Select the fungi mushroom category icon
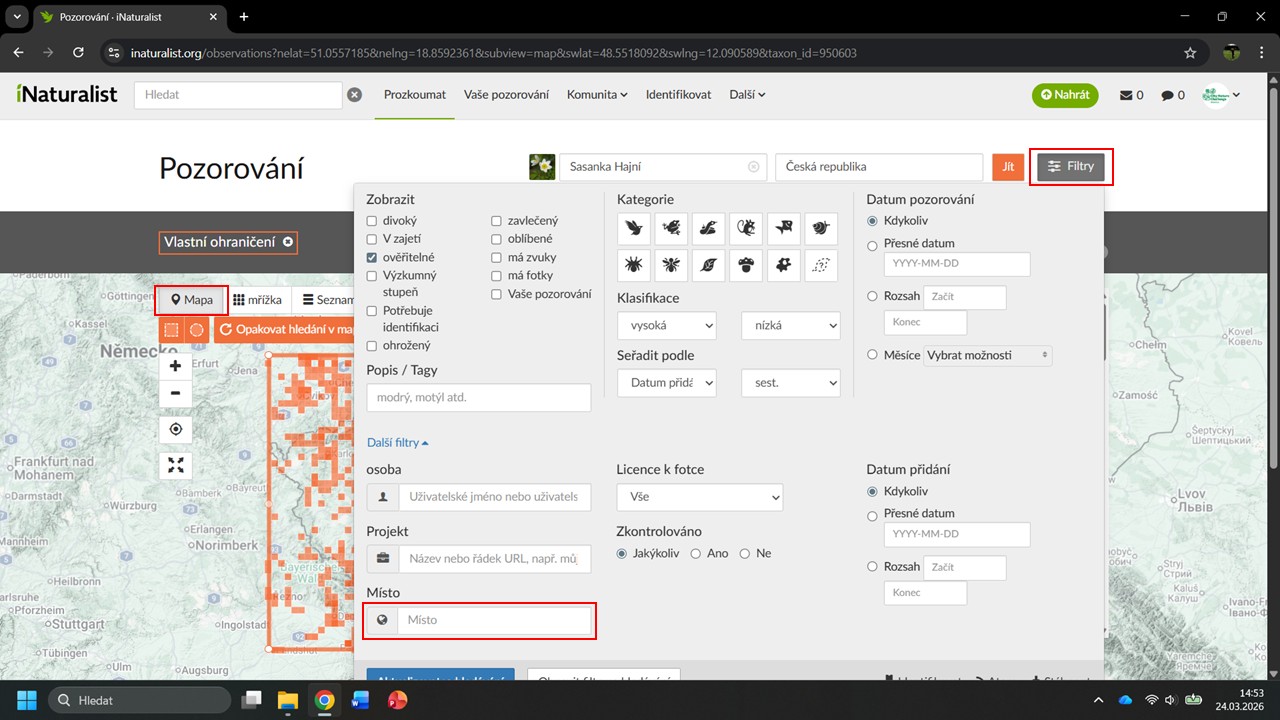1280x720 pixels. 745,266
